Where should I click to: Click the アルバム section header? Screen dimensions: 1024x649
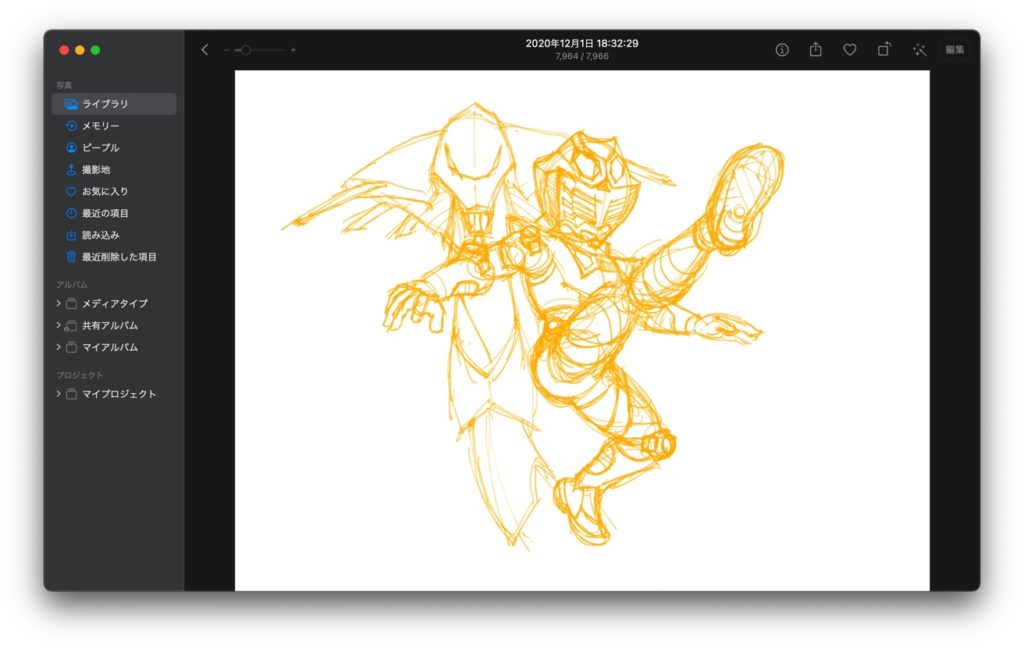point(72,285)
